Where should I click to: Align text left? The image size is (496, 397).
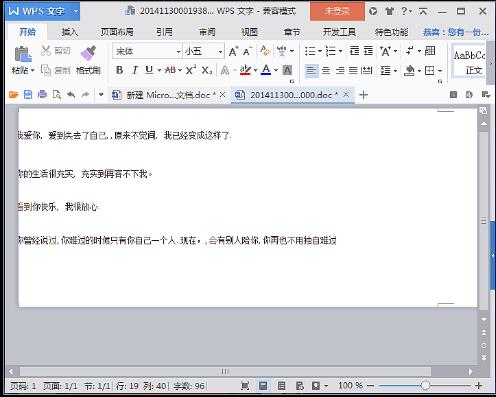[x=311, y=70]
